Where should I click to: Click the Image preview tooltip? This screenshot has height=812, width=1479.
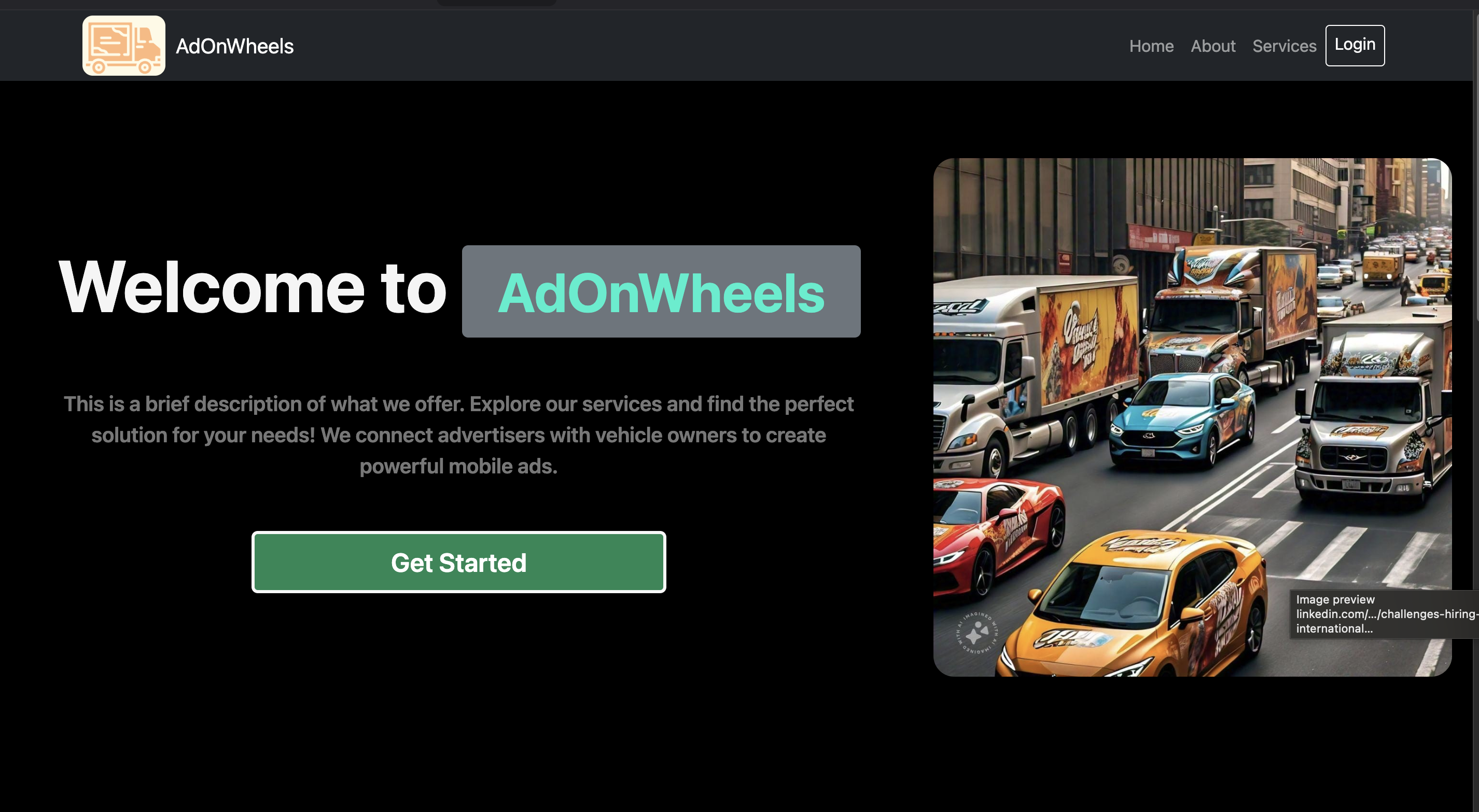[1384, 614]
